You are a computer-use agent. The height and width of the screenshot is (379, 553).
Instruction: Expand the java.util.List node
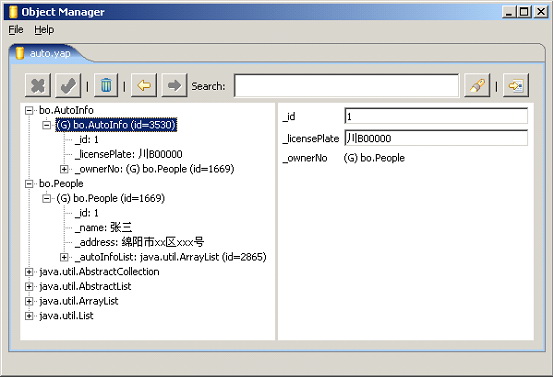[29, 316]
